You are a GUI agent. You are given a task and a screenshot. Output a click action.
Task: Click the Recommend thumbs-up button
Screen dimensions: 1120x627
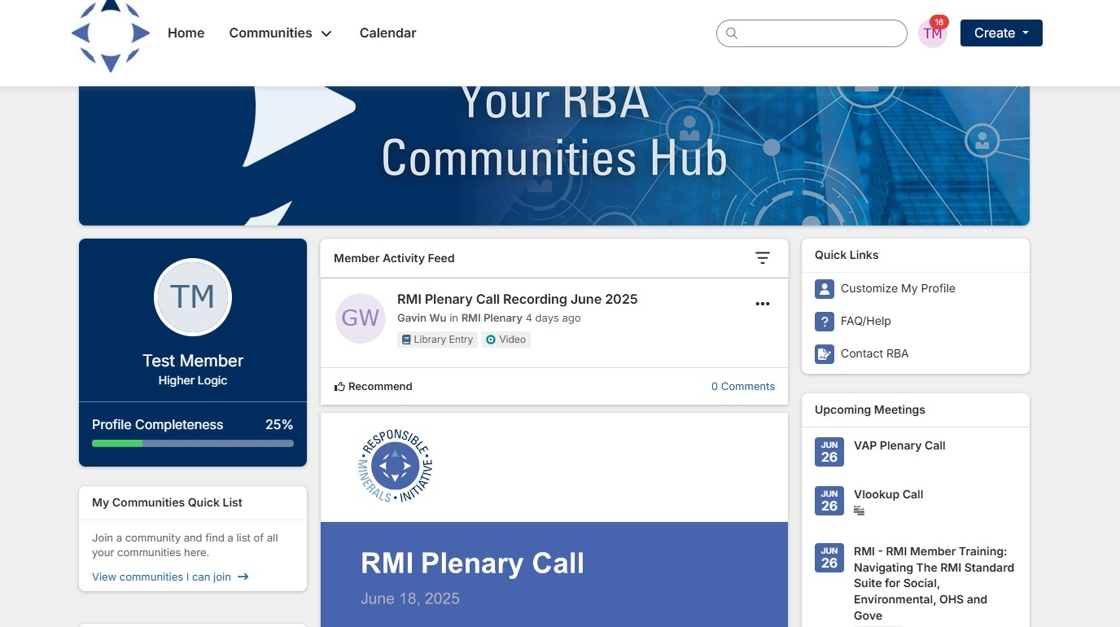(373, 386)
